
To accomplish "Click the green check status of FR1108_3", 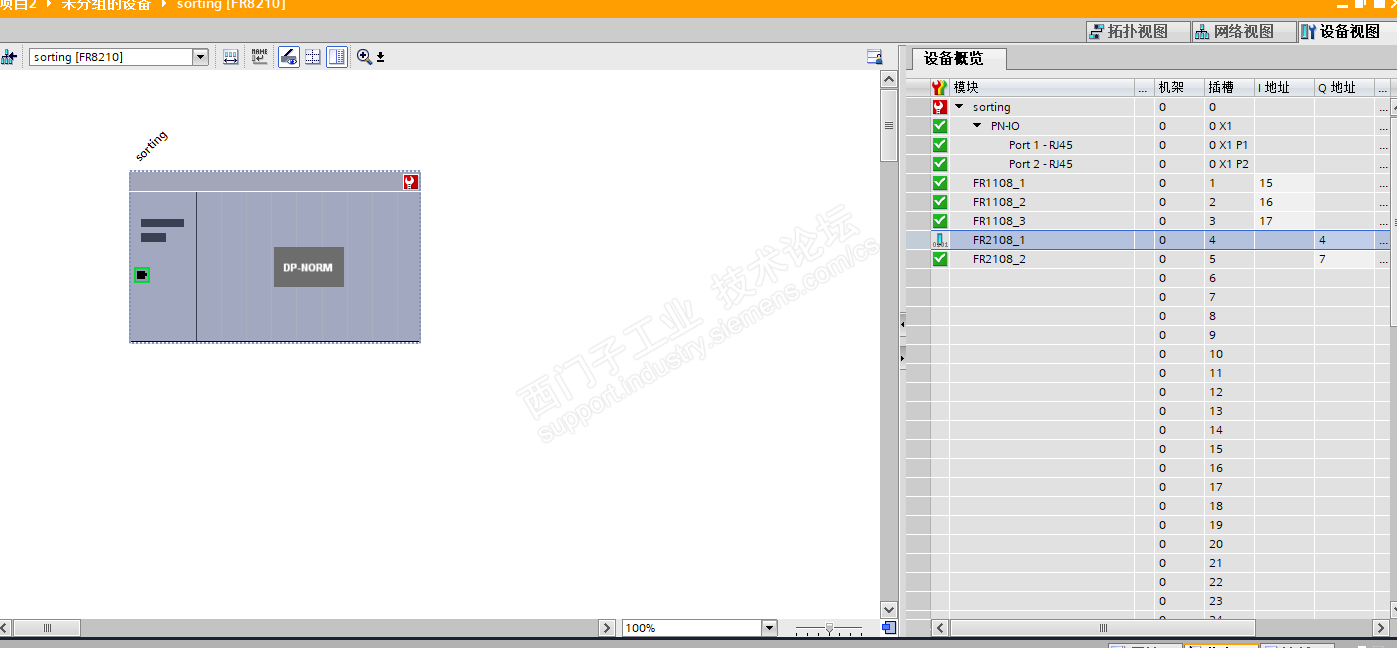I will (x=939, y=221).
